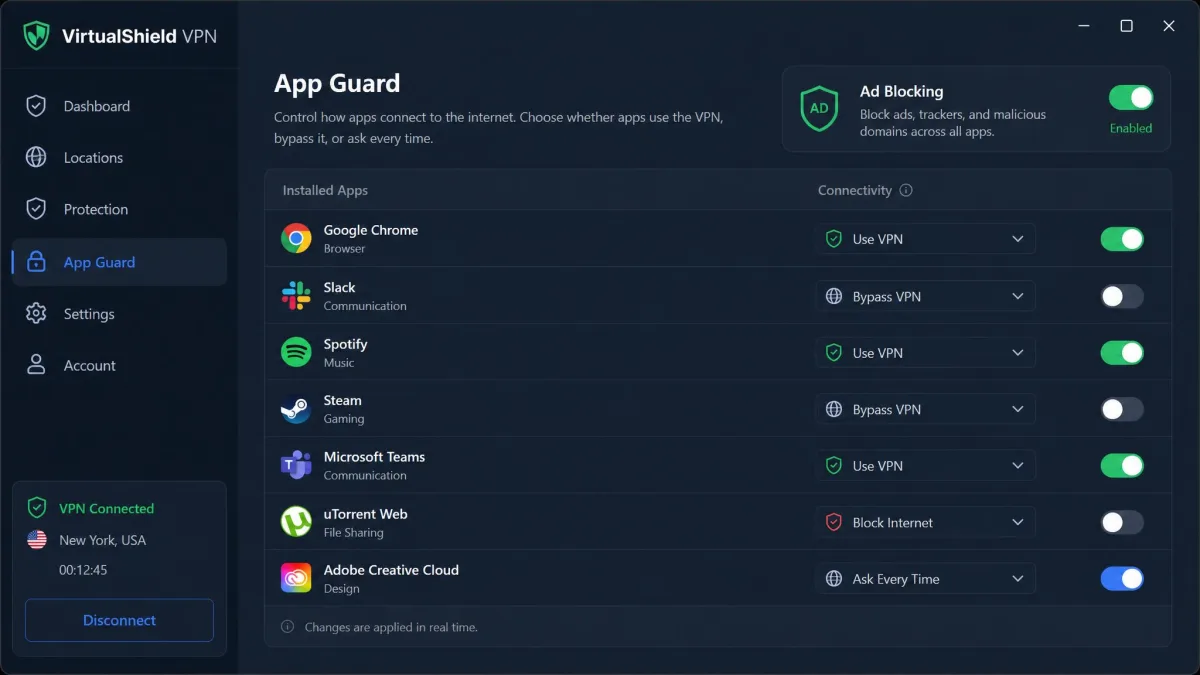Enable the uTorrent Web toggle
1200x675 pixels.
[x=1122, y=522]
